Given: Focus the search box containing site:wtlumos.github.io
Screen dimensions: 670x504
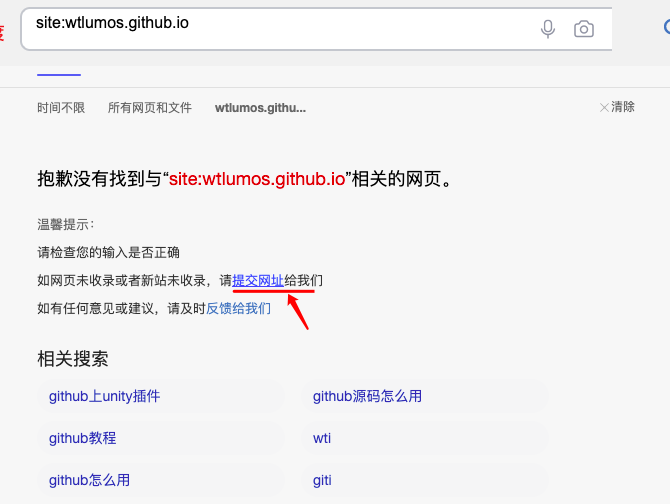Looking at the screenshot, I should tap(280, 29).
